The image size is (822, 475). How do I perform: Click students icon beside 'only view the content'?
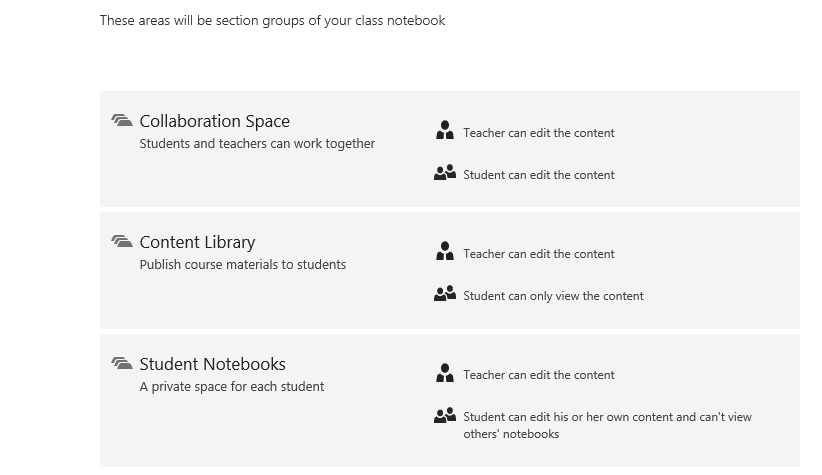[x=445, y=294]
